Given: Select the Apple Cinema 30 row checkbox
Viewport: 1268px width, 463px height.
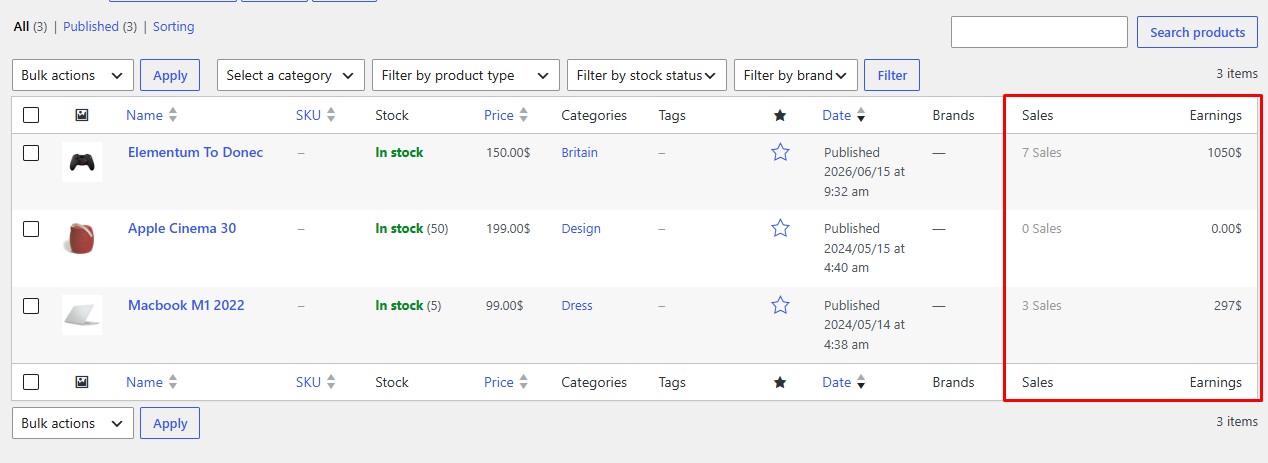Looking at the screenshot, I should click(x=31, y=229).
